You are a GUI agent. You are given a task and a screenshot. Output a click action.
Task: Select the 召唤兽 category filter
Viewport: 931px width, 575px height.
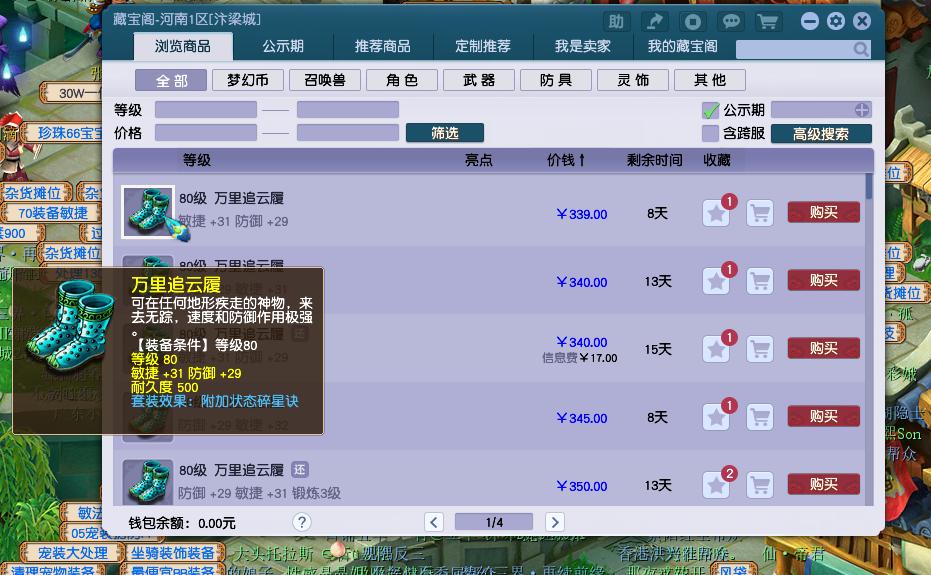click(x=325, y=80)
